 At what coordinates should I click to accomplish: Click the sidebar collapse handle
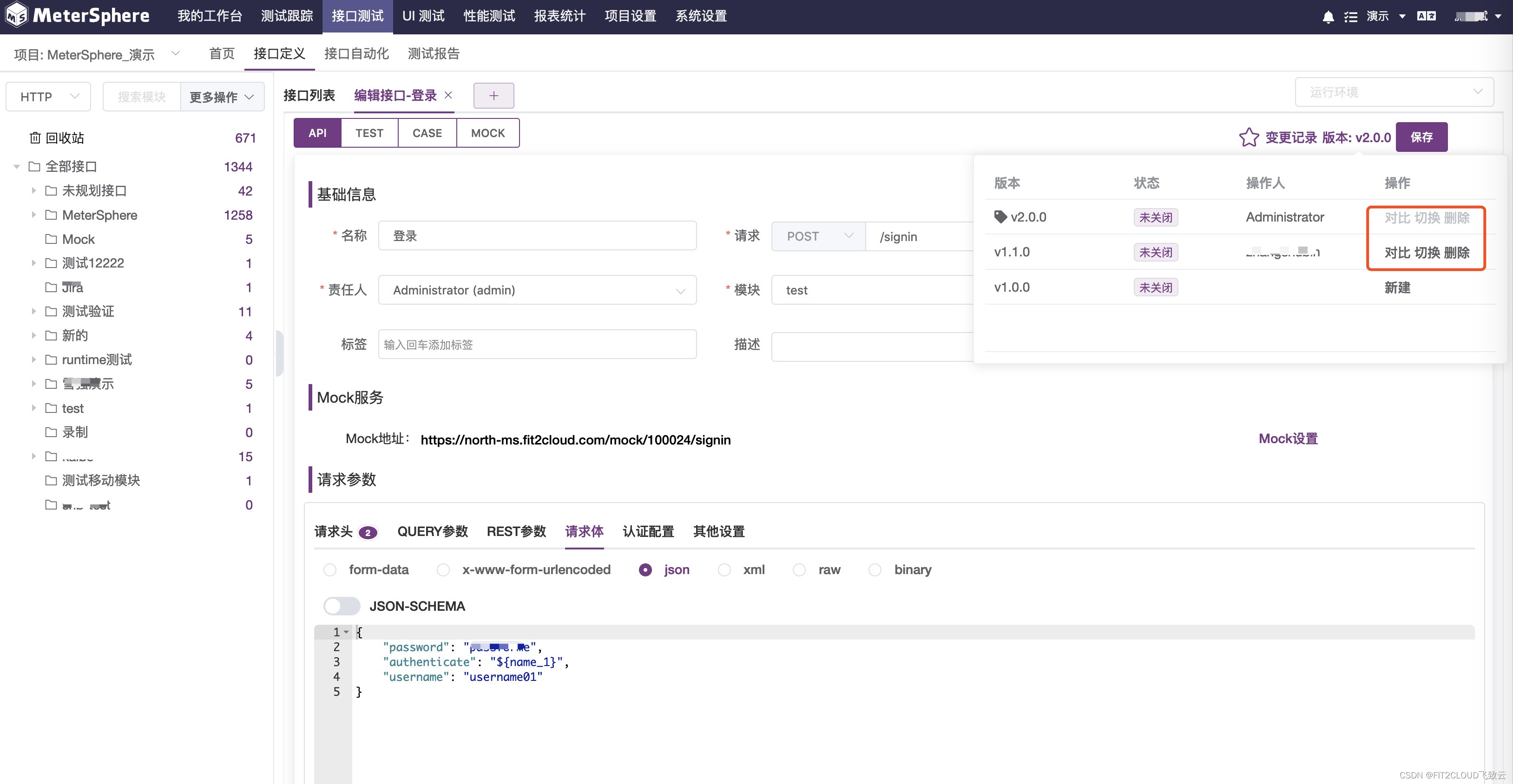pos(280,353)
